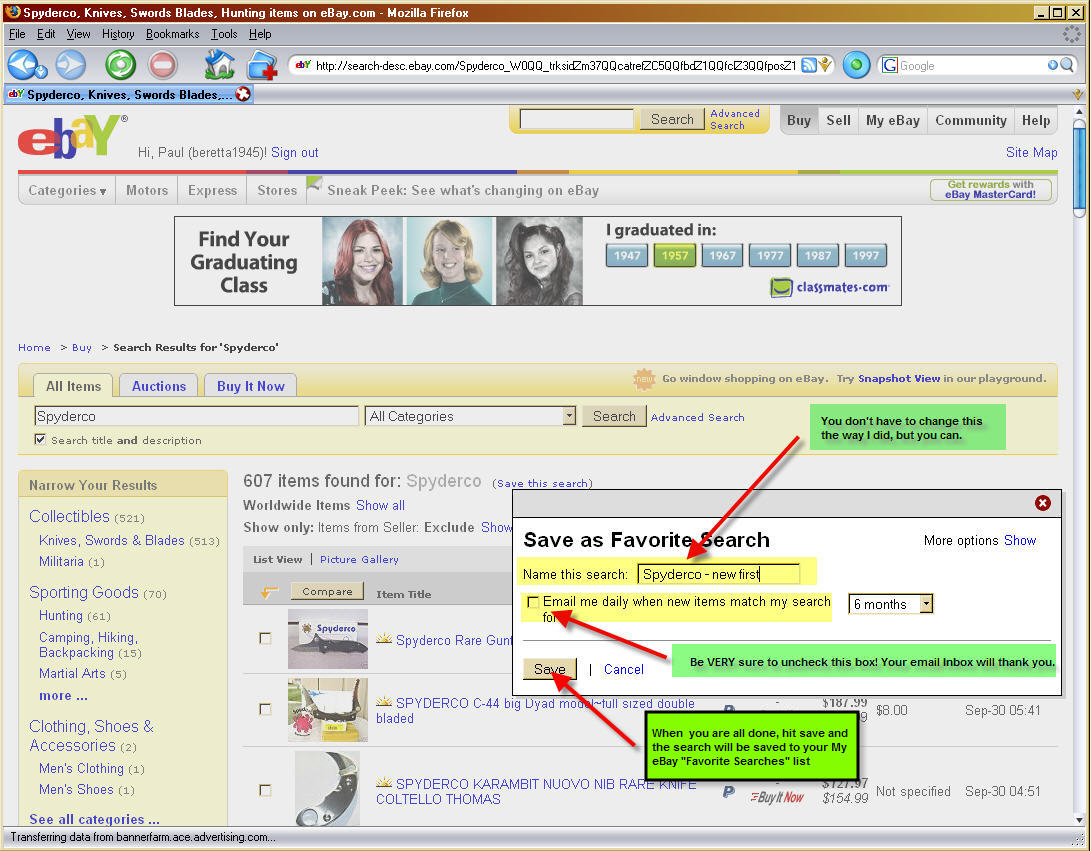Click Cancel in the Favorite Search dialog

(x=623, y=669)
